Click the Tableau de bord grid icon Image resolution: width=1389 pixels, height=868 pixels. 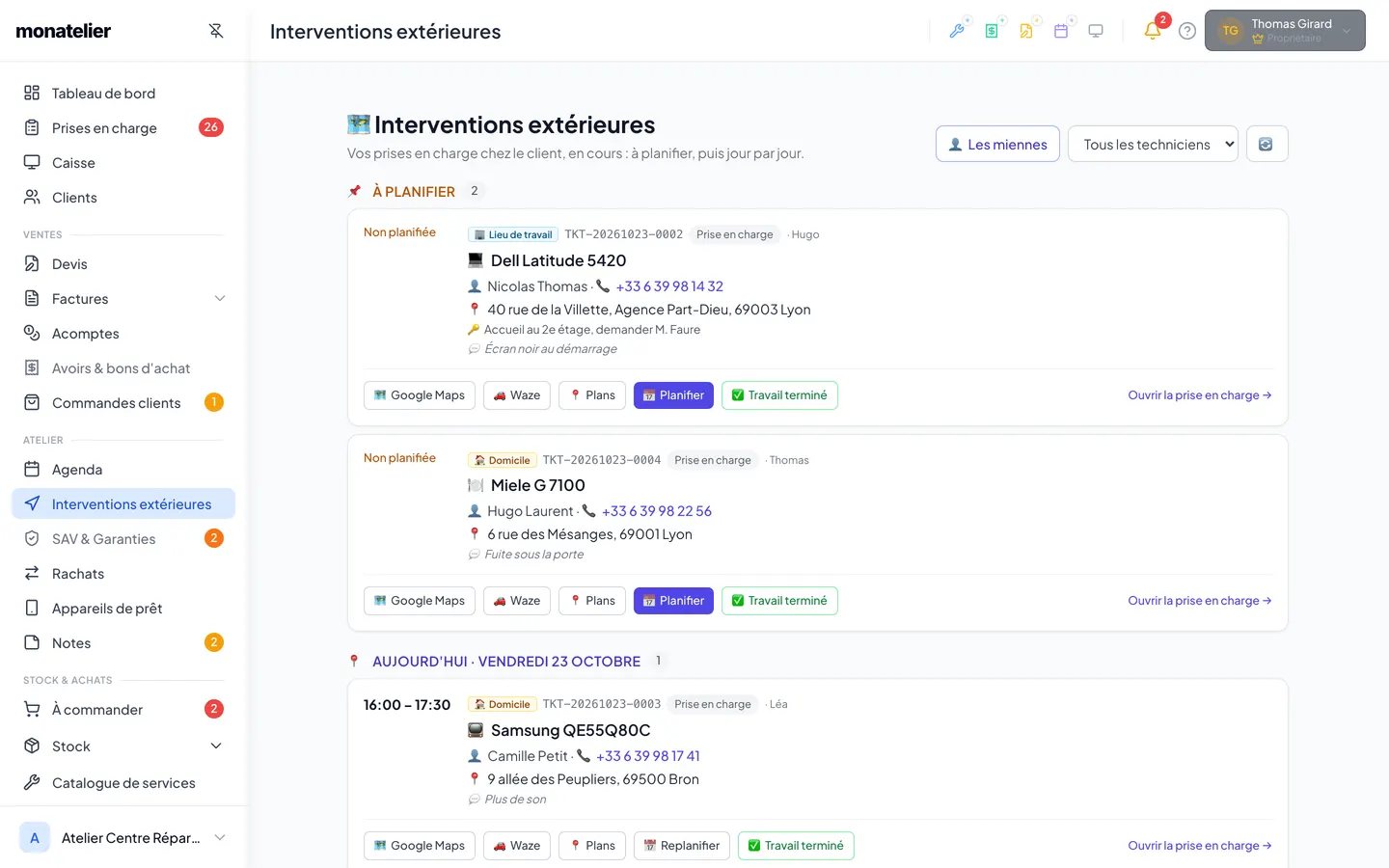pos(32,93)
